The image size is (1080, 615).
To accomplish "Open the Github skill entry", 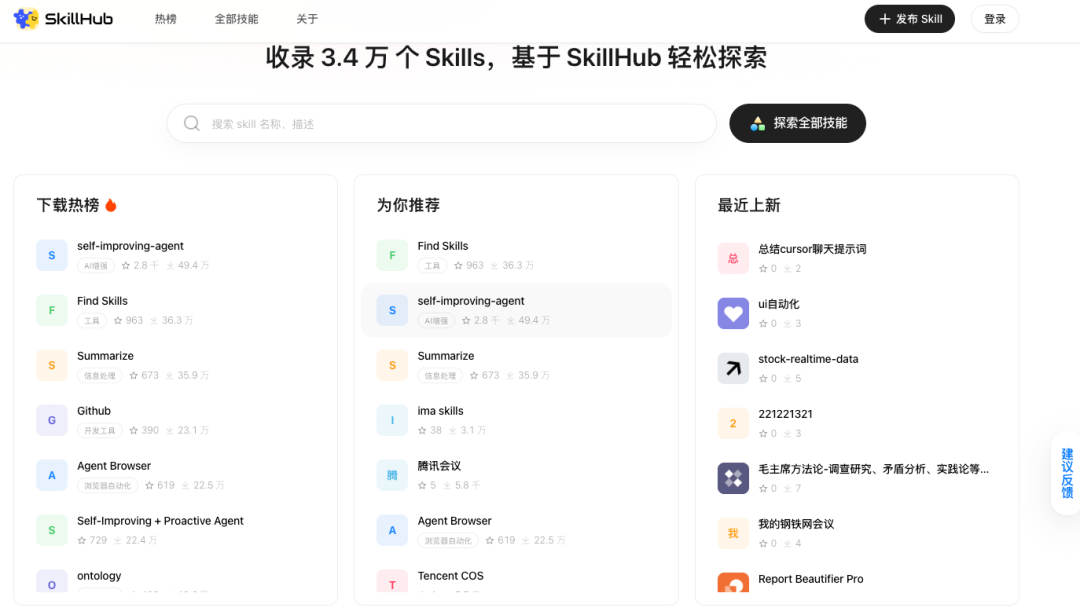I will pos(94,411).
